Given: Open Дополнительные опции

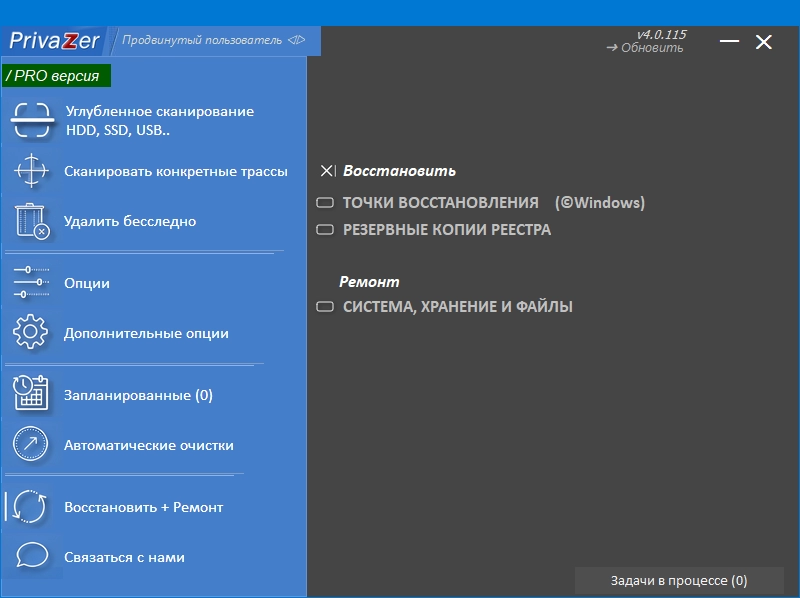Looking at the screenshot, I should point(146,334).
